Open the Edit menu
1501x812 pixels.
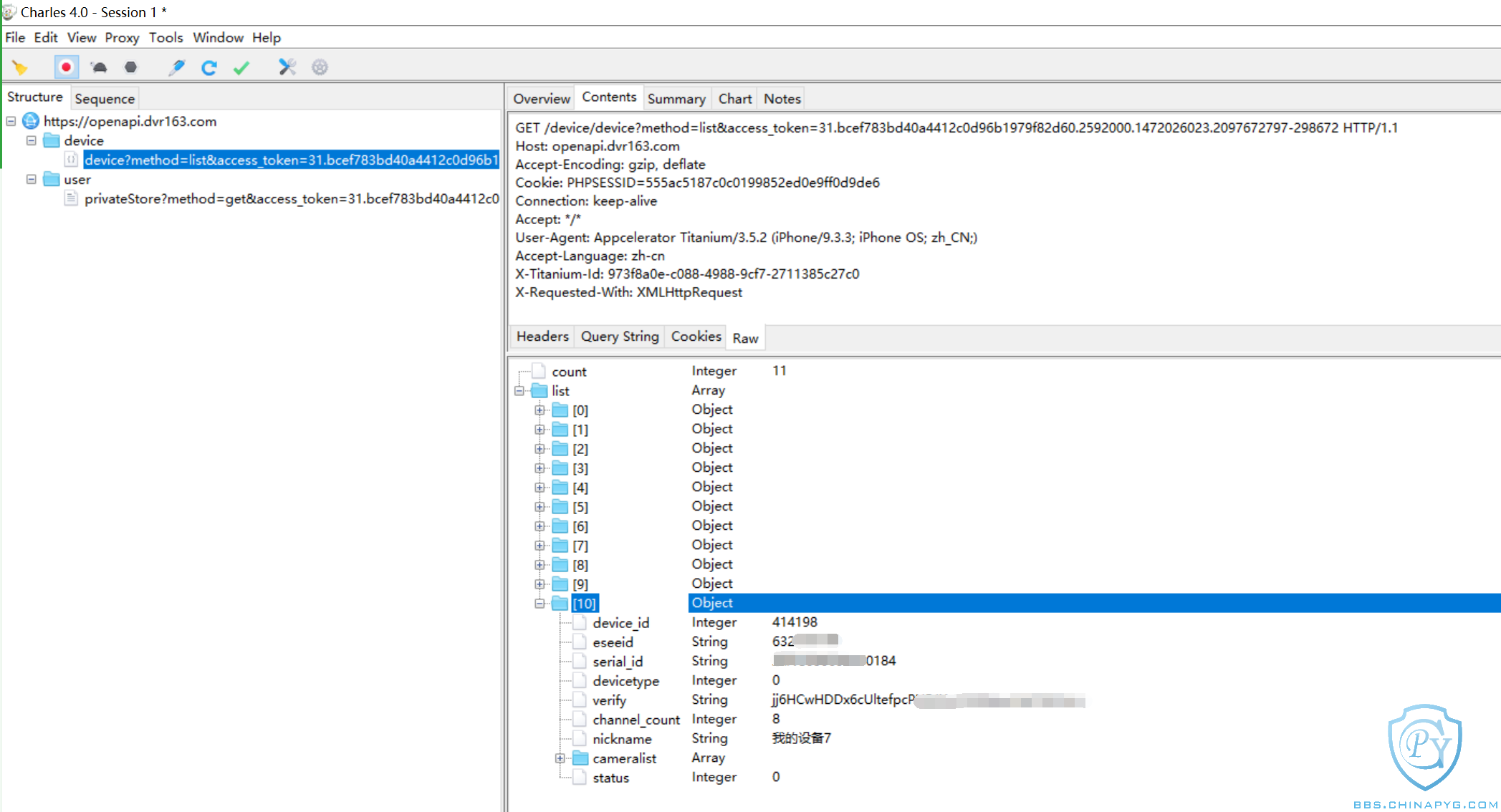pyautogui.click(x=46, y=37)
